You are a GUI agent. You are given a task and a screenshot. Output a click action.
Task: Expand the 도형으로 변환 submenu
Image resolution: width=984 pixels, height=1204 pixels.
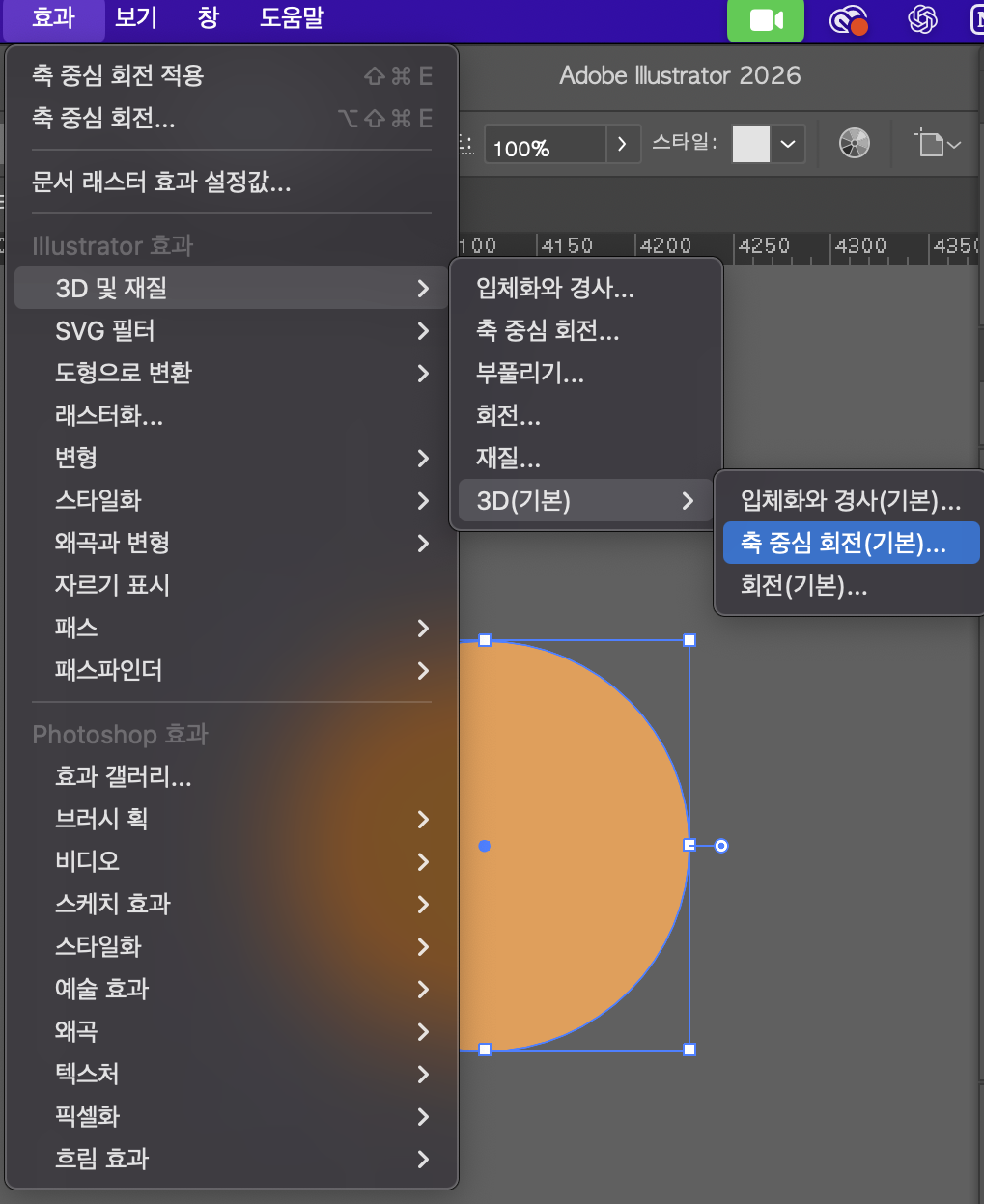click(232, 373)
